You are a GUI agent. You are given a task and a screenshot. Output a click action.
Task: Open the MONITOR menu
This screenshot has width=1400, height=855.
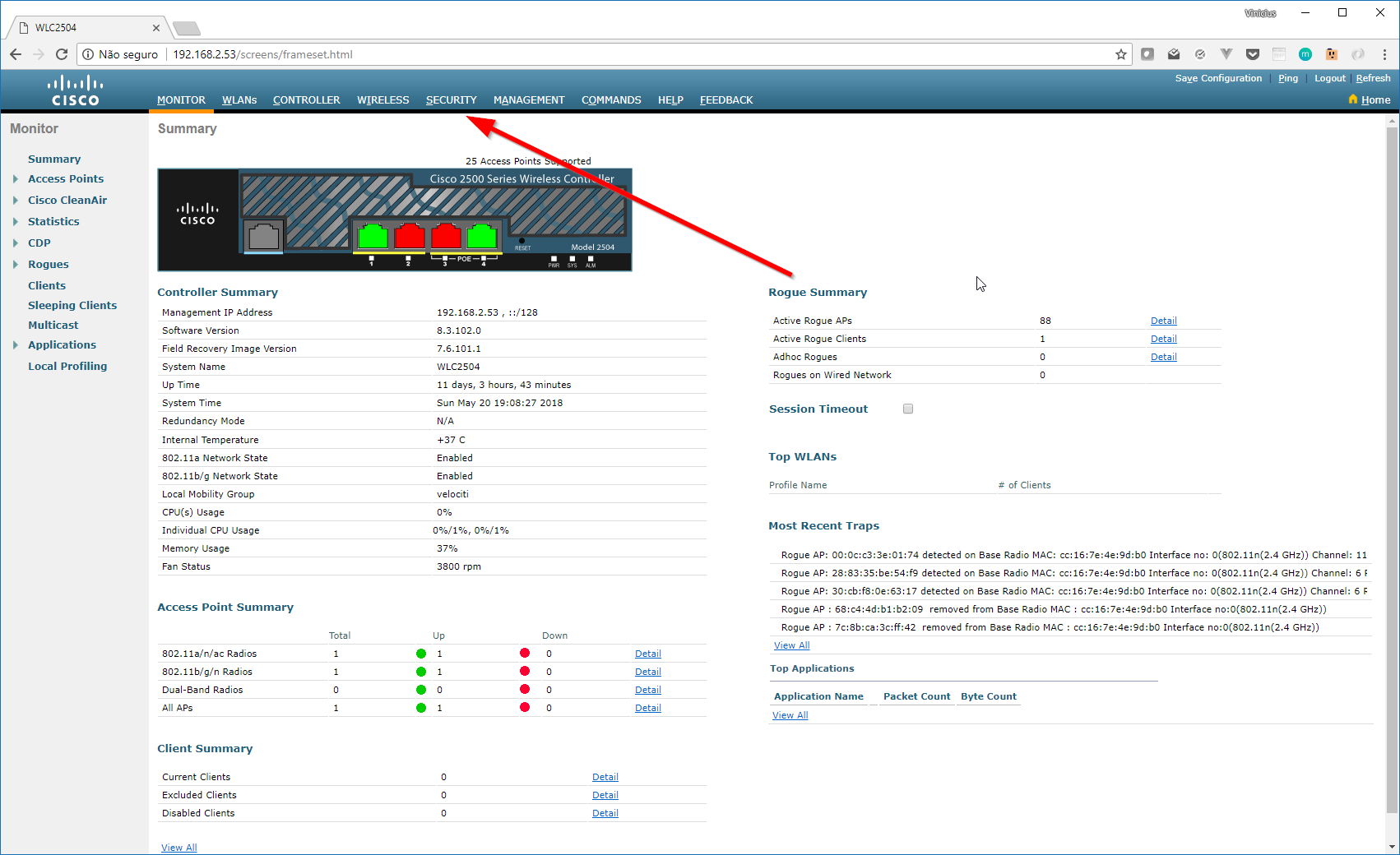[x=181, y=100]
